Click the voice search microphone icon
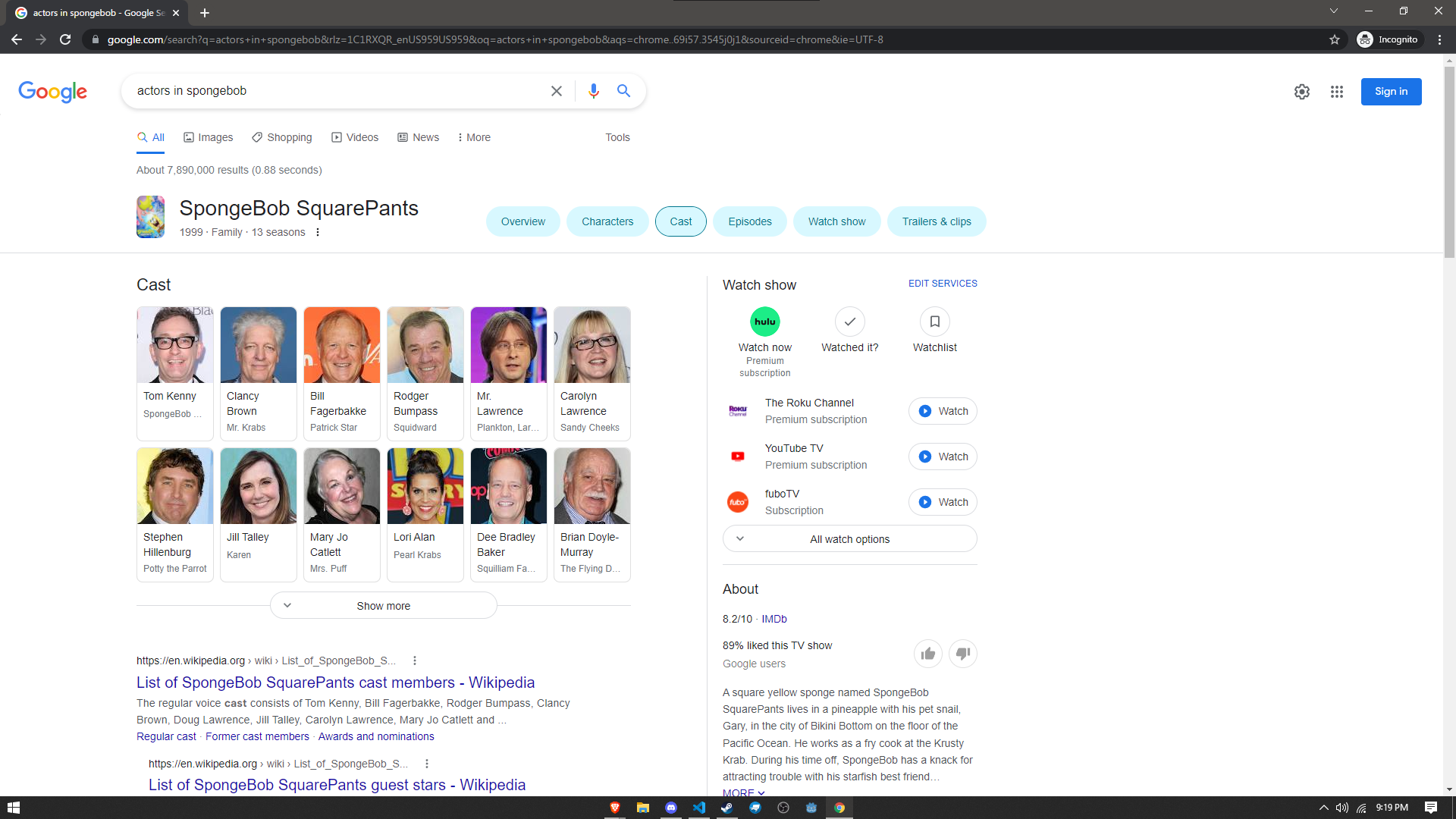This screenshot has width=1456, height=819. (x=593, y=91)
